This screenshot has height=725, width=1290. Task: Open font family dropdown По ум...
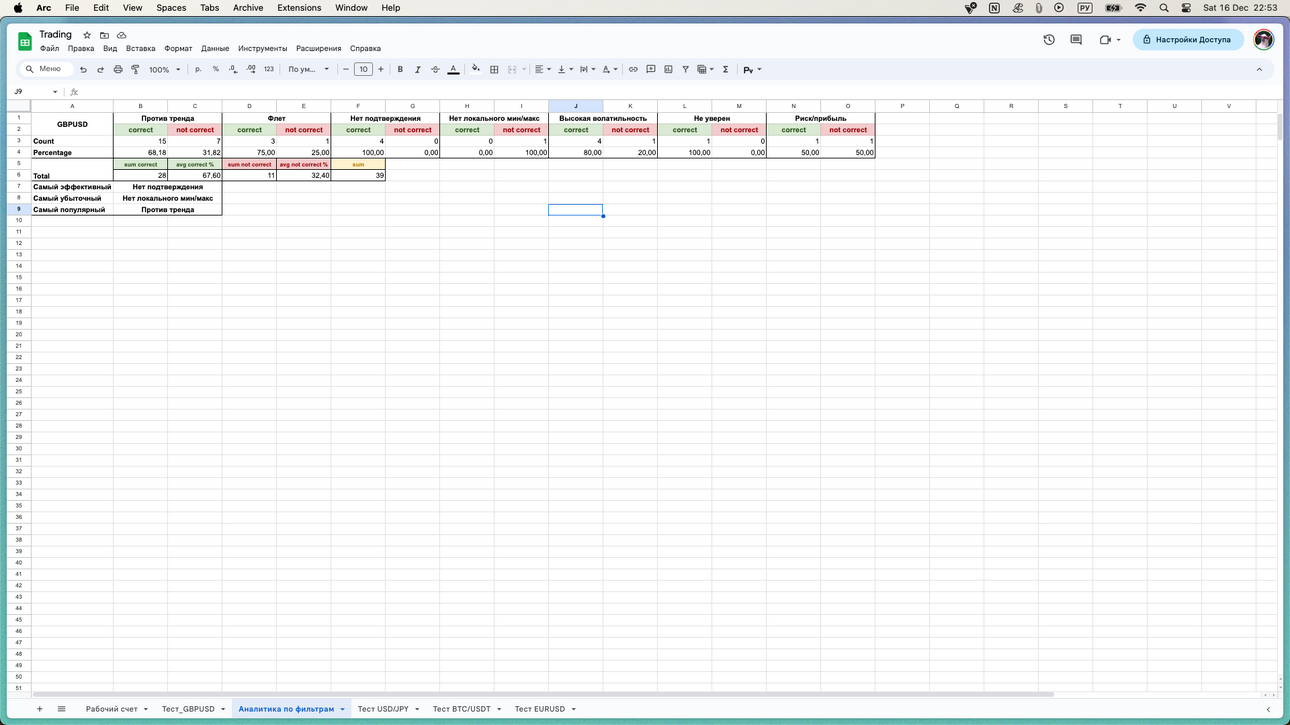tap(308, 69)
